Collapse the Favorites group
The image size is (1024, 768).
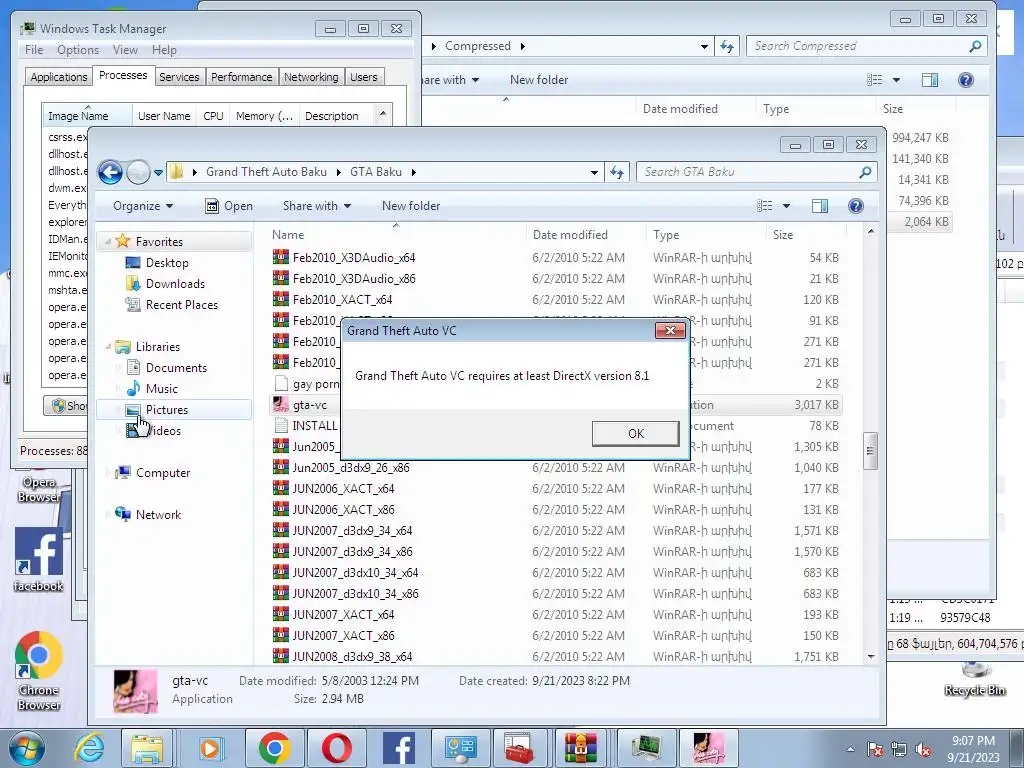(x=108, y=242)
